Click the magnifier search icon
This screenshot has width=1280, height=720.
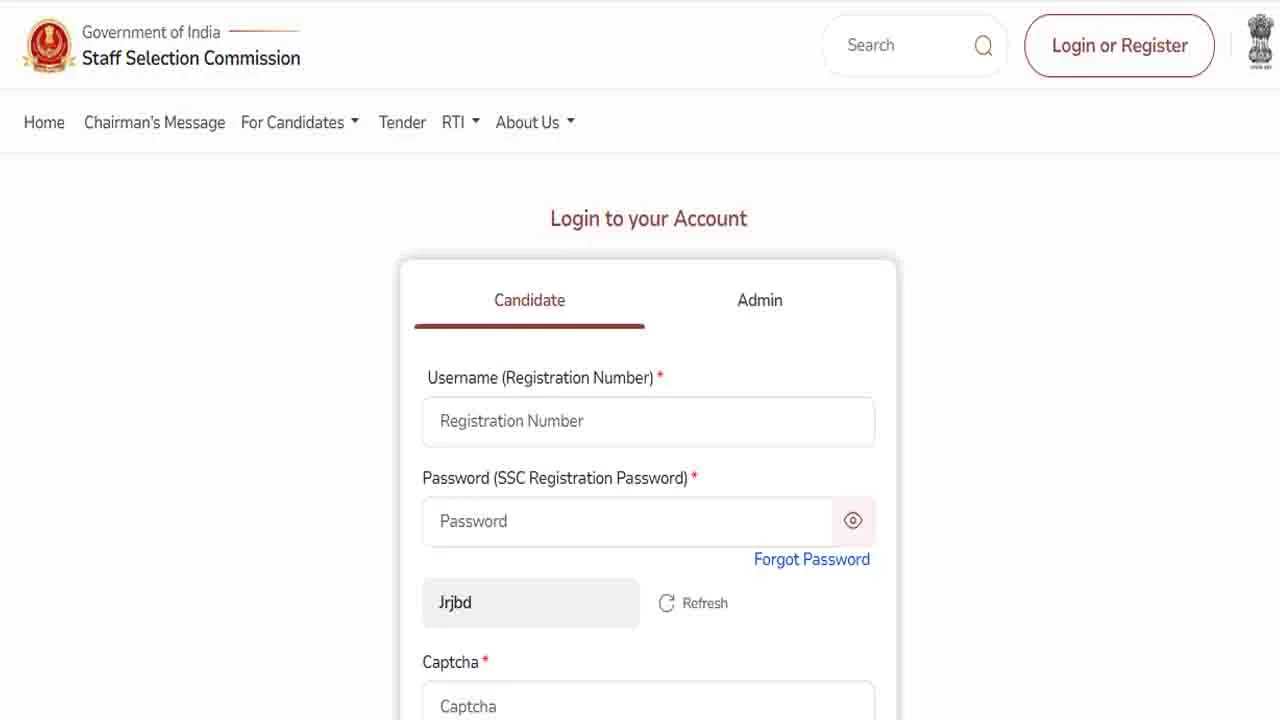983,46
